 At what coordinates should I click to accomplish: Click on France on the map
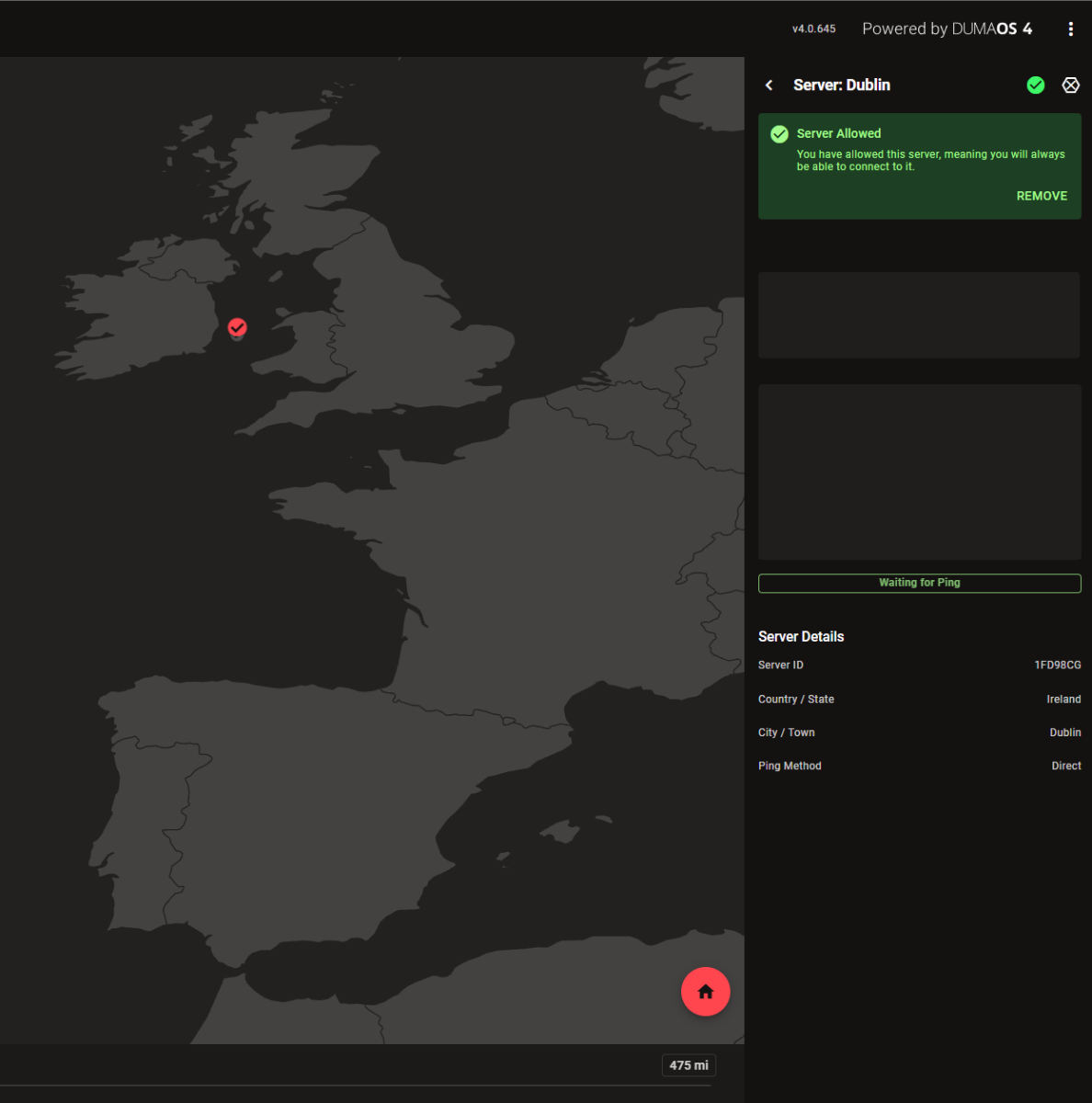[x=515, y=570]
